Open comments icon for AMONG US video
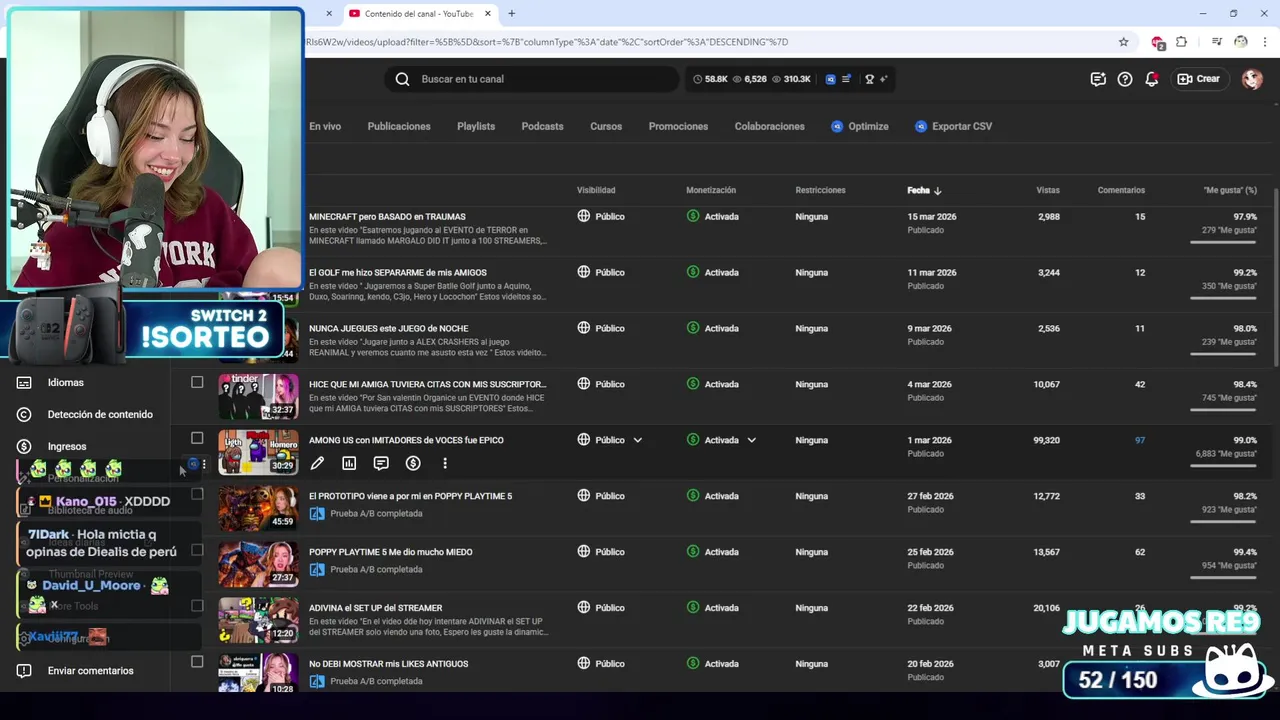The width and height of the screenshot is (1280, 720). tap(381, 463)
